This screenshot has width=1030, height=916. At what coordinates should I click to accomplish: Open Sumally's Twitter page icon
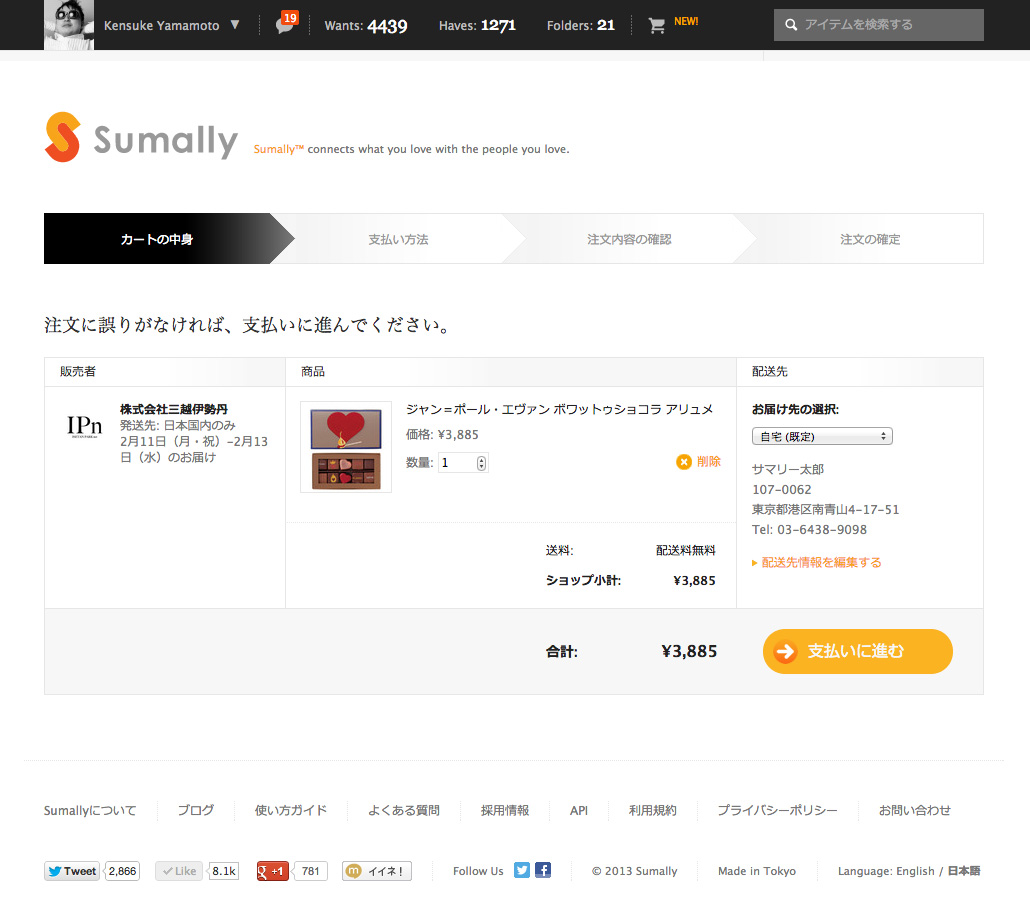coord(522,870)
